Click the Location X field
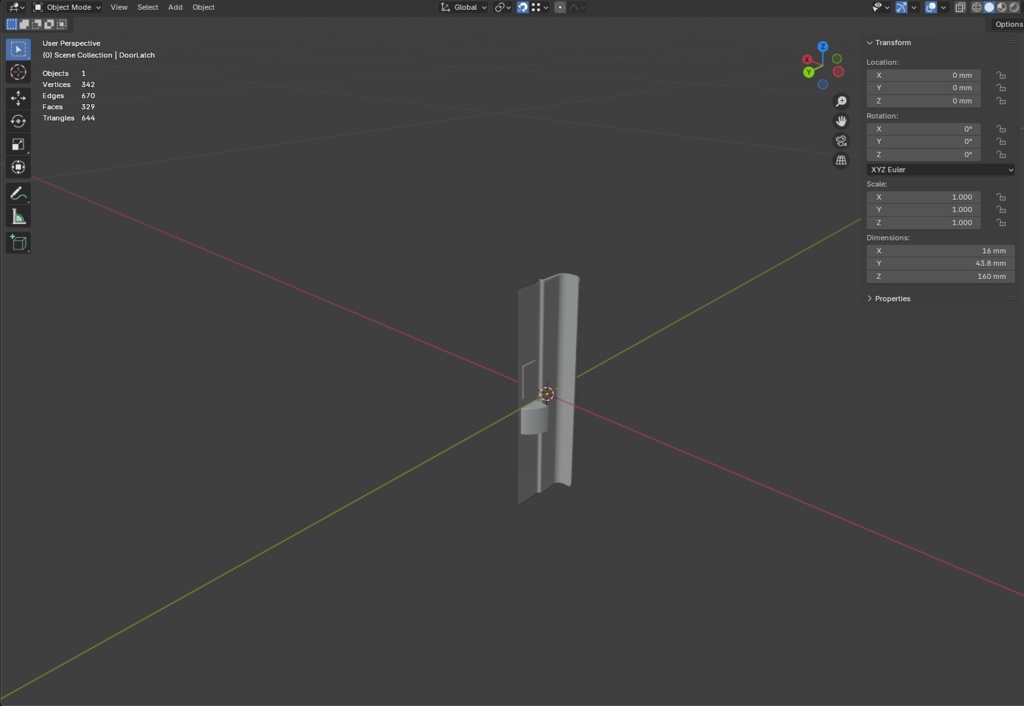 (x=923, y=75)
